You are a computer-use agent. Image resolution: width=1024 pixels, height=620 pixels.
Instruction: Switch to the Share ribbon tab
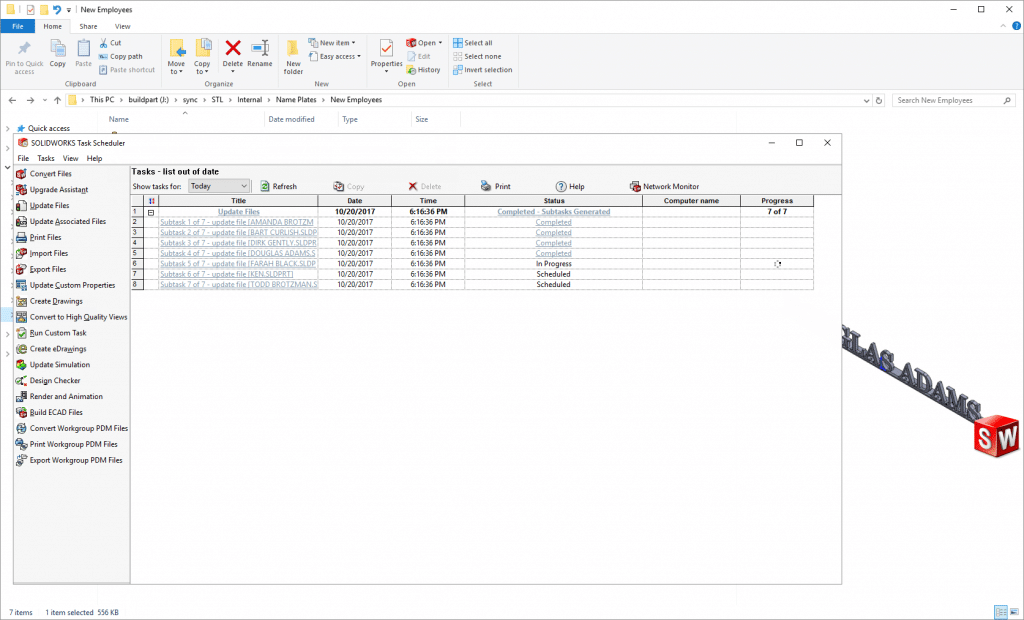pos(88,27)
